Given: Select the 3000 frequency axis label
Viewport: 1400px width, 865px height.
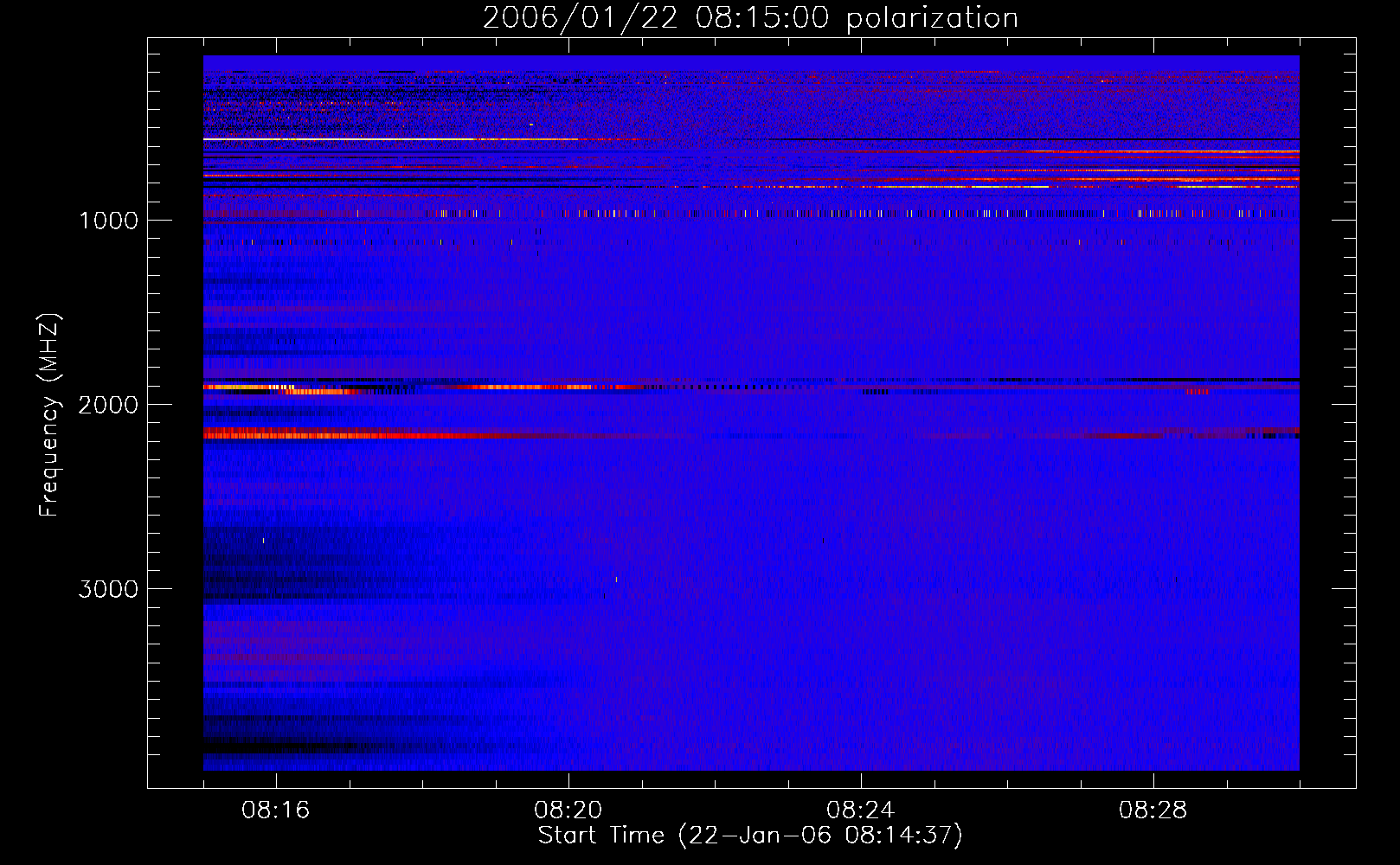Looking at the screenshot, I should click(x=108, y=589).
